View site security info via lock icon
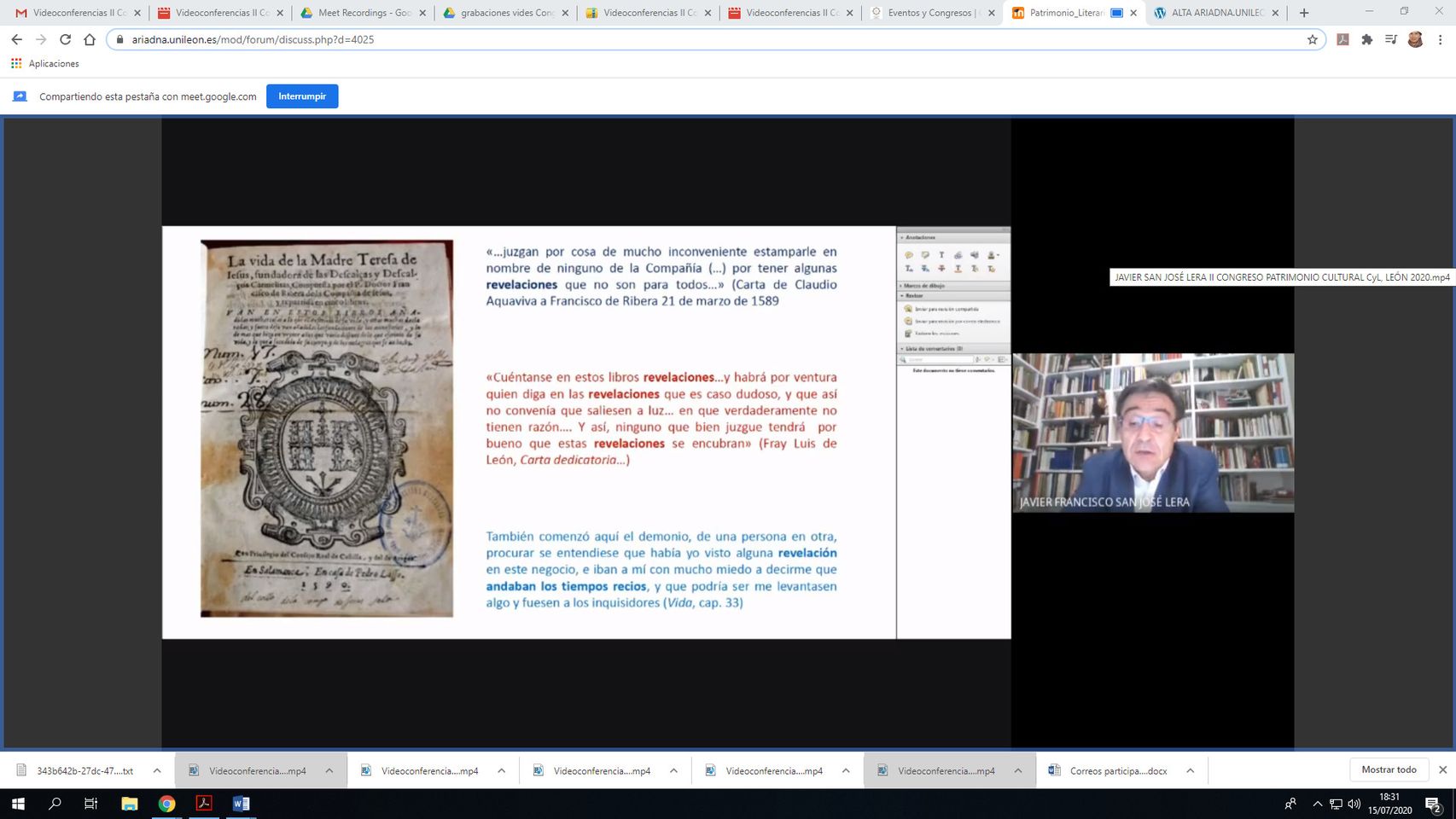Screen dimensions: 1456x819 [119, 39]
